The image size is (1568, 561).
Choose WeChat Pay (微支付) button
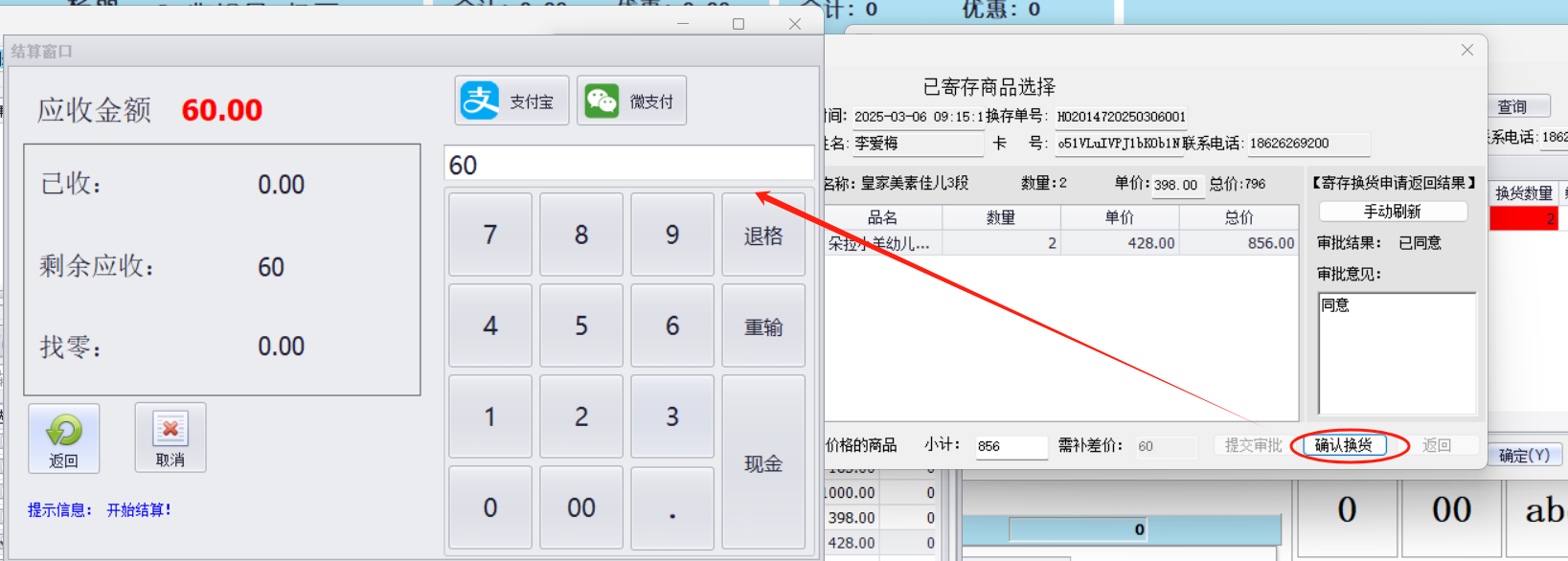pyautogui.click(x=631, y=101)
